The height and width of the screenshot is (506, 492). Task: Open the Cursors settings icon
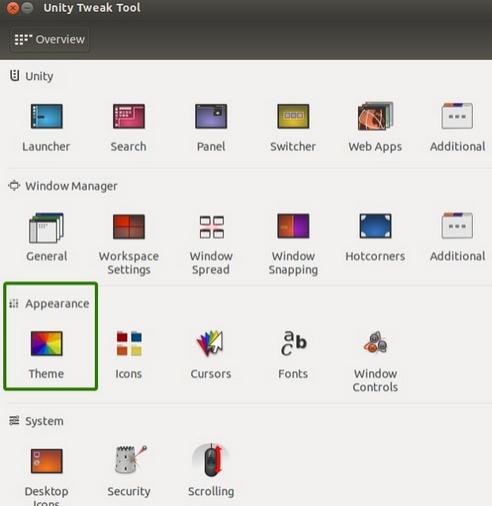210,343
